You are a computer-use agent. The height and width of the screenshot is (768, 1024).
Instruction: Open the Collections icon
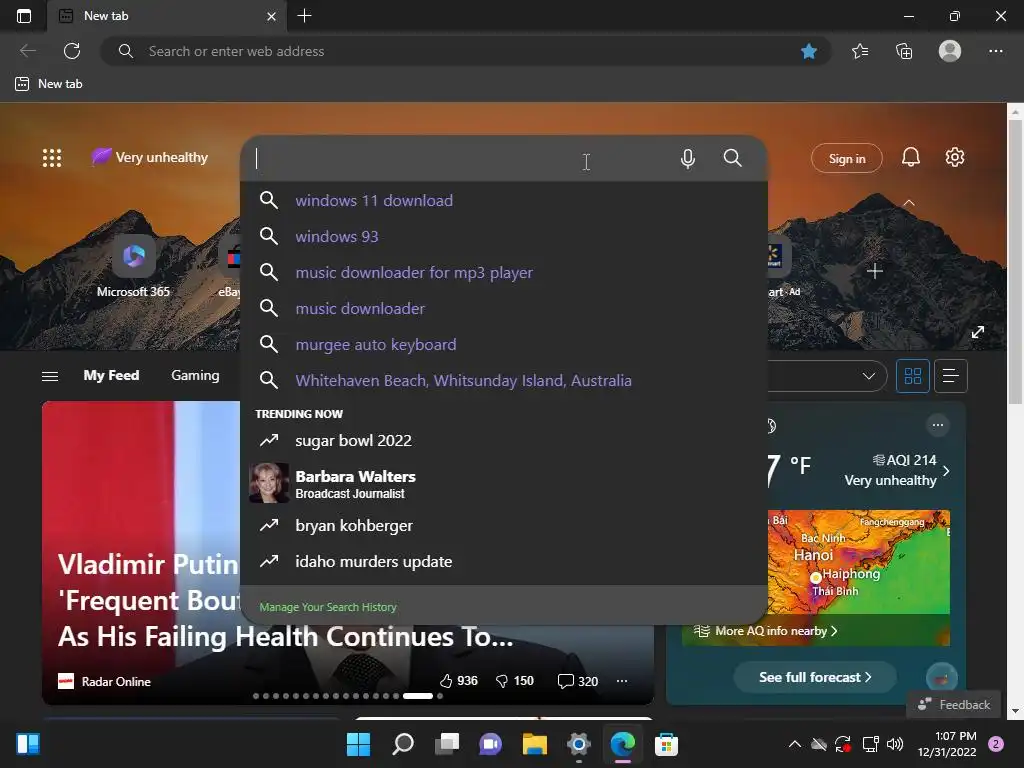pyautogui.click(x=904, y=51)
